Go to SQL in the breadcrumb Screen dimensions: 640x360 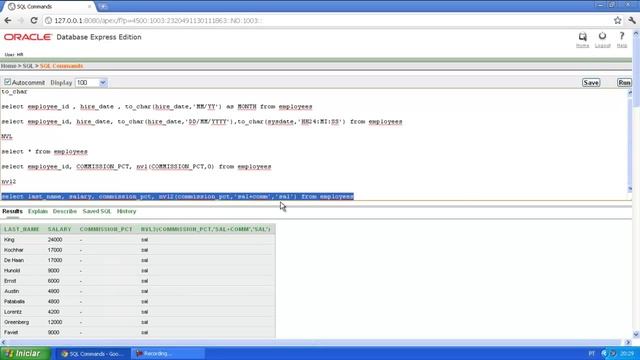pos(28,66)
